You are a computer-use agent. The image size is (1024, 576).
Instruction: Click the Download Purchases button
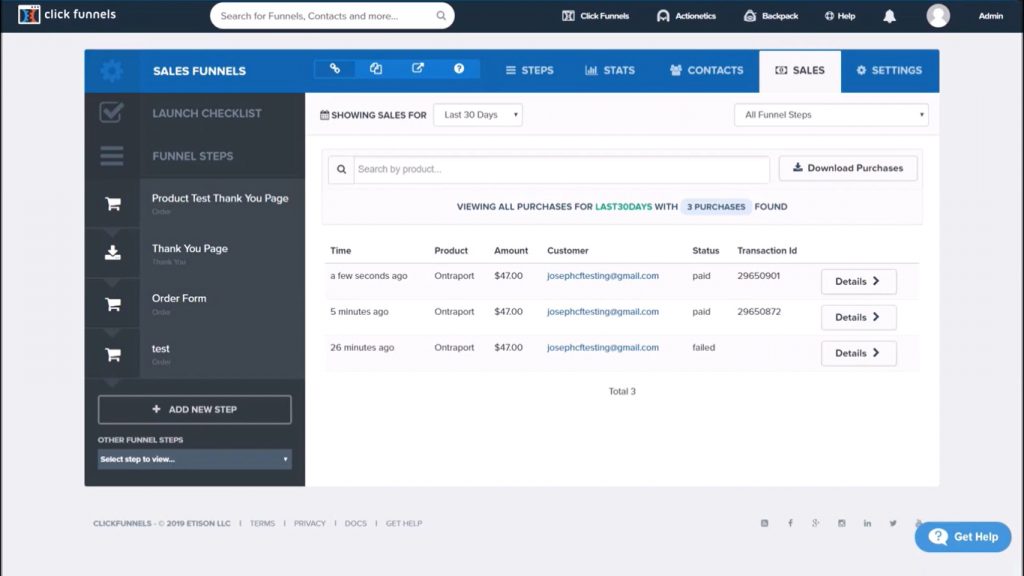[x=847, y=168]
